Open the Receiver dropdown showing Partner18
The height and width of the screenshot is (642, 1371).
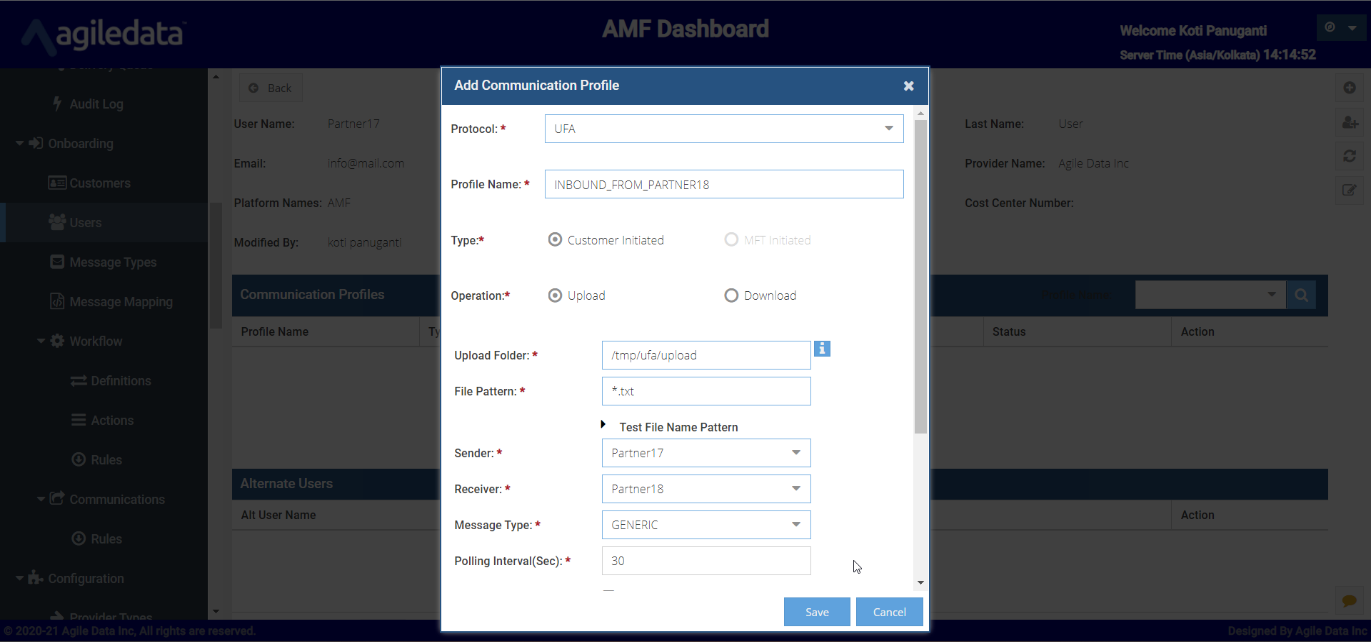(x=706, y=489)
